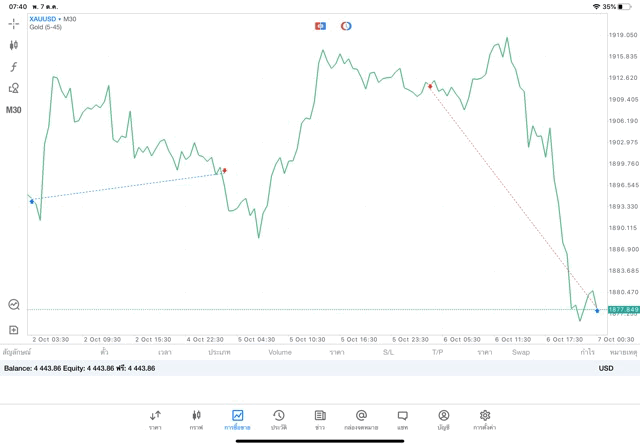640x447 pixels.
Task: Open the chart type candlestick icon
Action: click(14, 45)
